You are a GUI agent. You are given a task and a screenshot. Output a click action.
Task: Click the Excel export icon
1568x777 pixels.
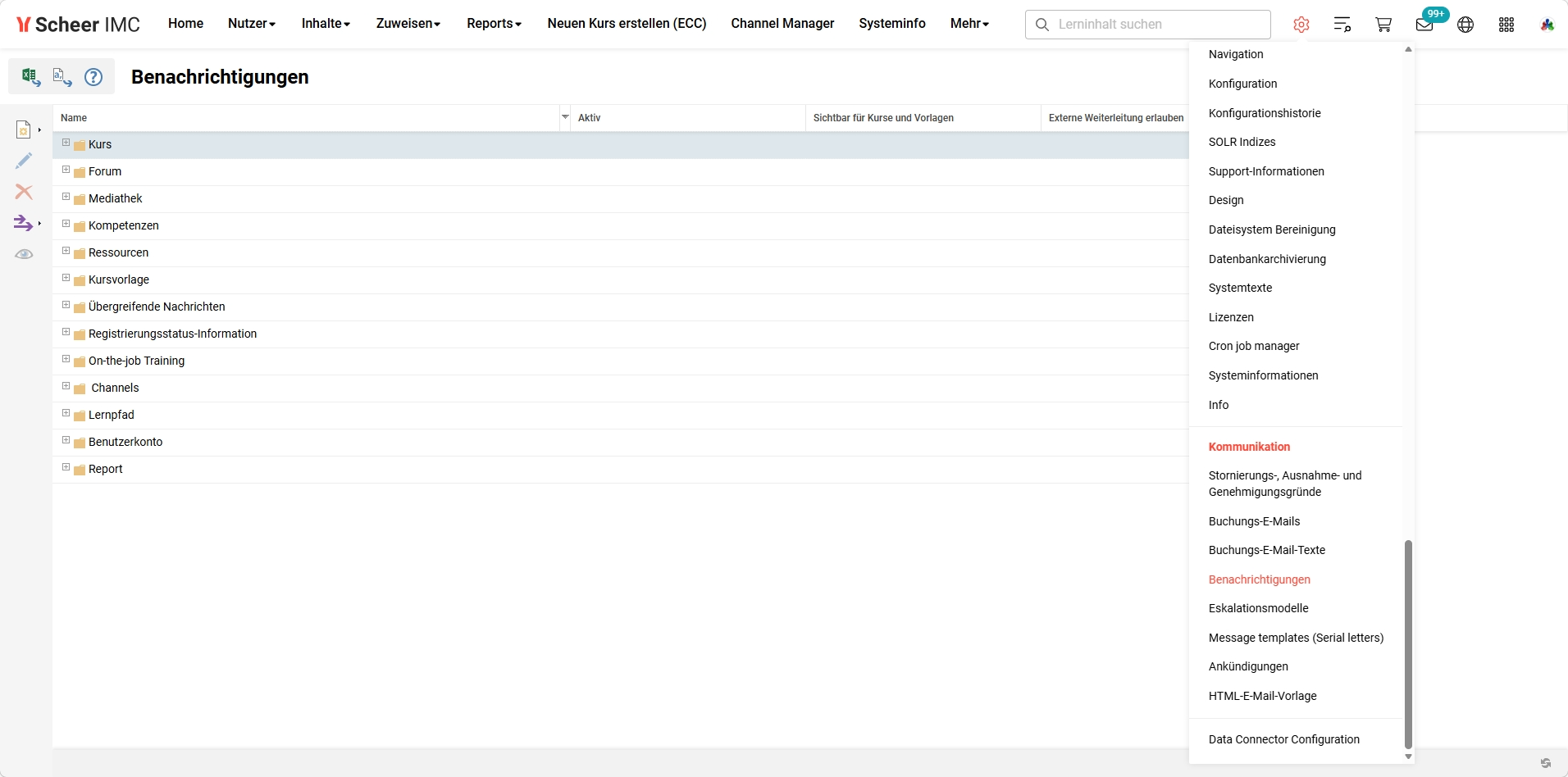coord(30,77)
